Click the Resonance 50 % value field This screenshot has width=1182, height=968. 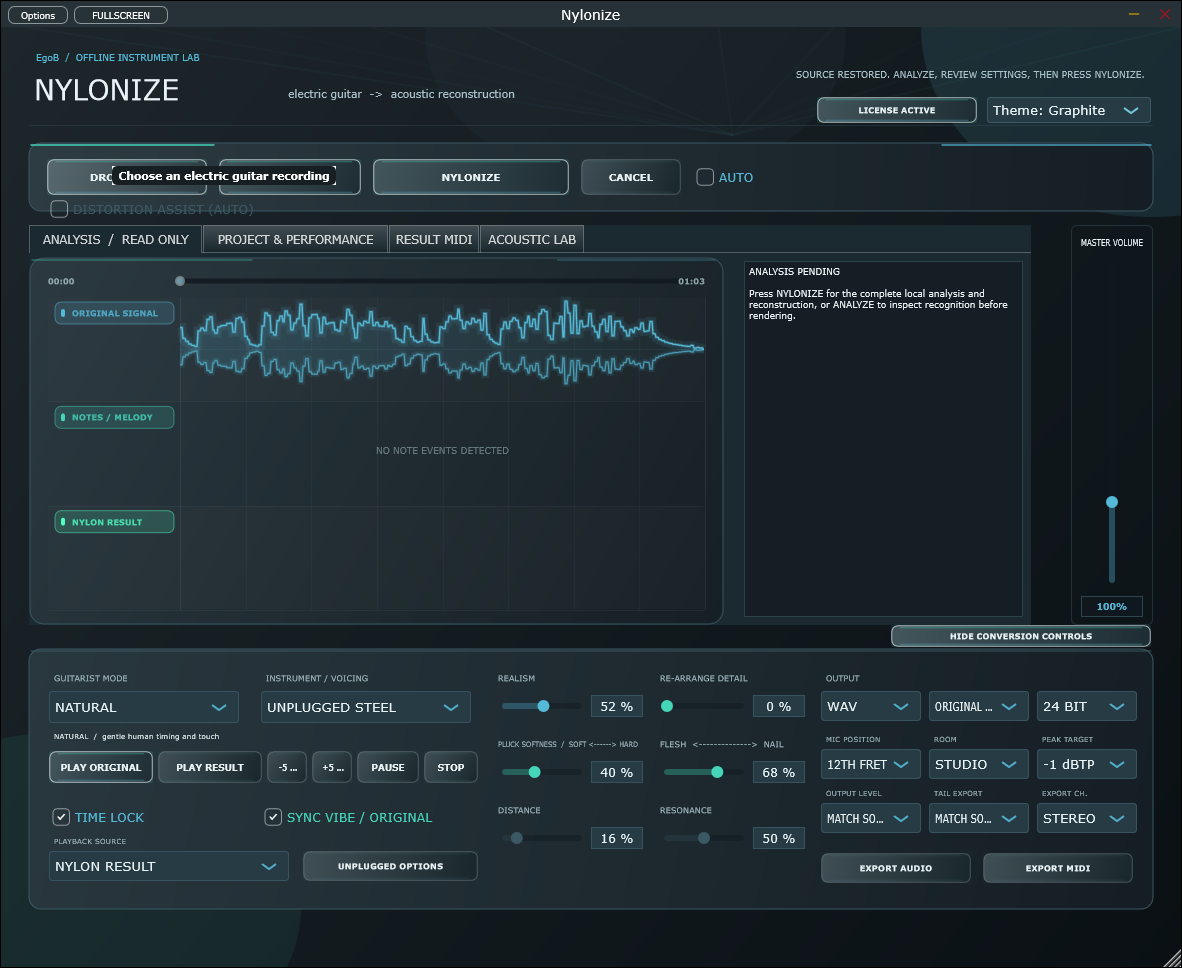(779, 838)
